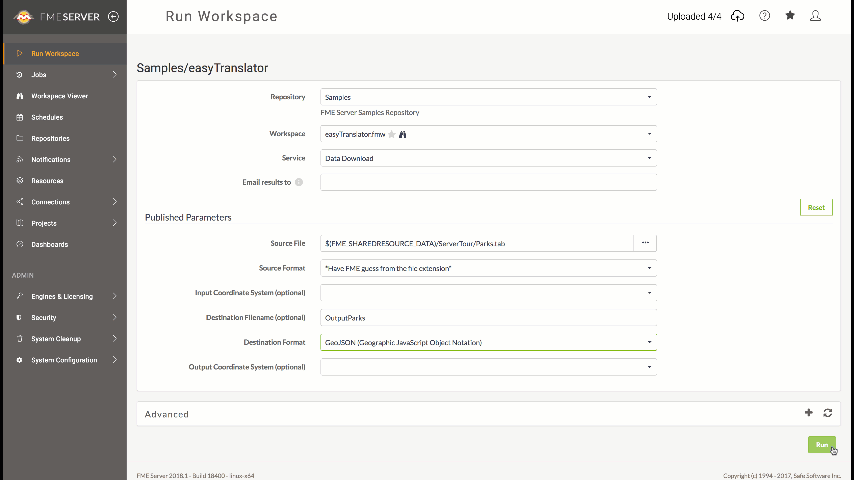854x480 pixels.
Task: Click the Dashboards sidebar icon
Action: pyautogui.click(x=20, y=244)
